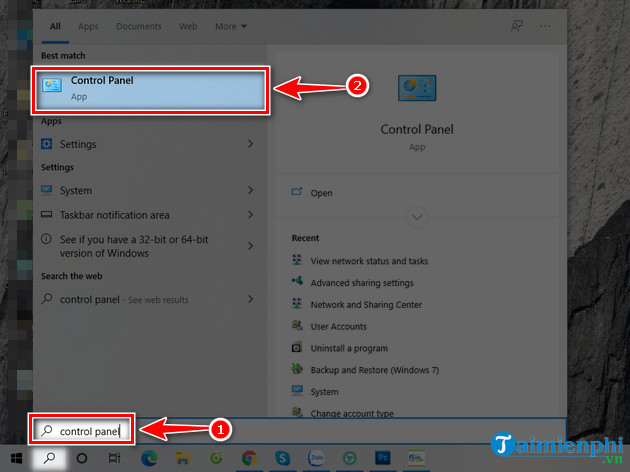Open Advanced sharing settings
The height and width of the screenshot is (472, 630).
[362, 283]
